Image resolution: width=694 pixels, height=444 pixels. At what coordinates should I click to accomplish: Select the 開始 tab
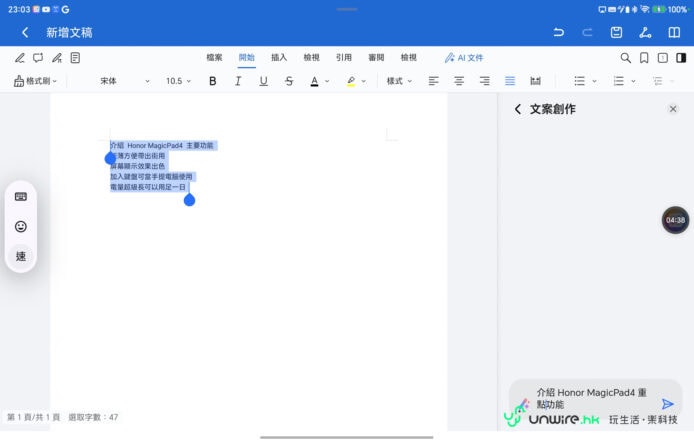tap(247, 58)
